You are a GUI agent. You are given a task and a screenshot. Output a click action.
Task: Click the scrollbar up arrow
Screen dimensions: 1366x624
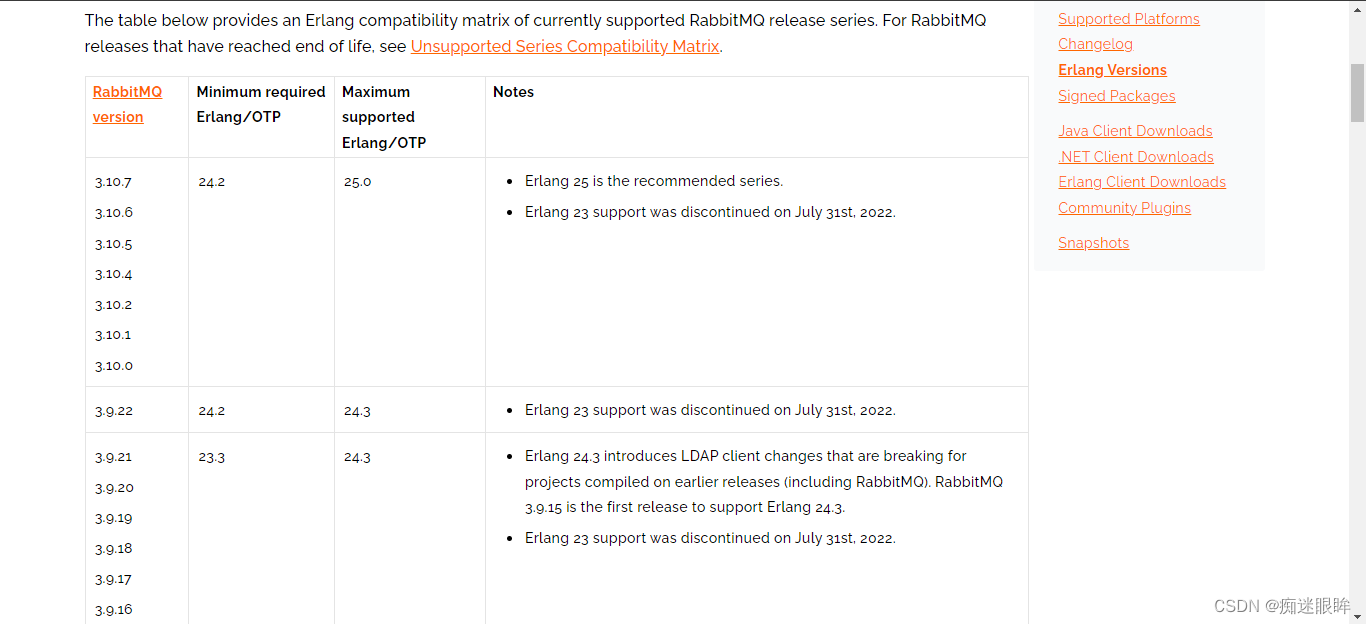1358,9
